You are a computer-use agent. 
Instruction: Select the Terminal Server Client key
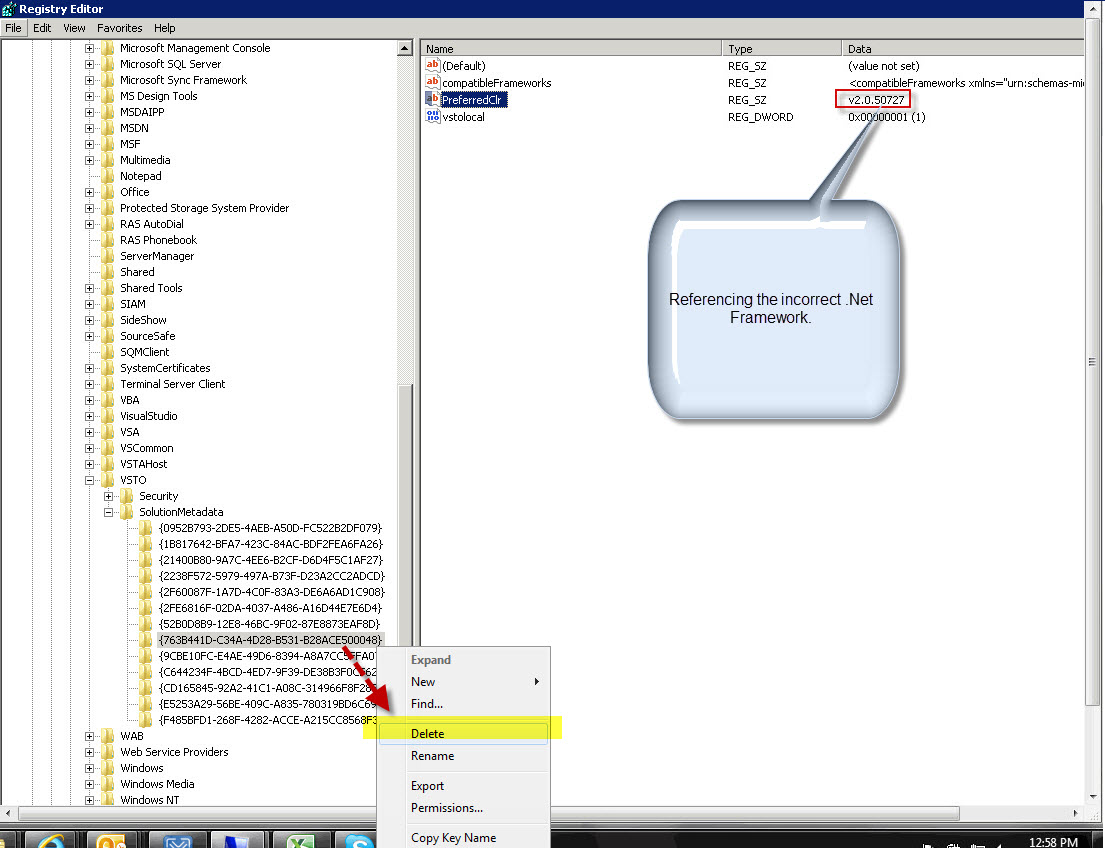(173, 384)
